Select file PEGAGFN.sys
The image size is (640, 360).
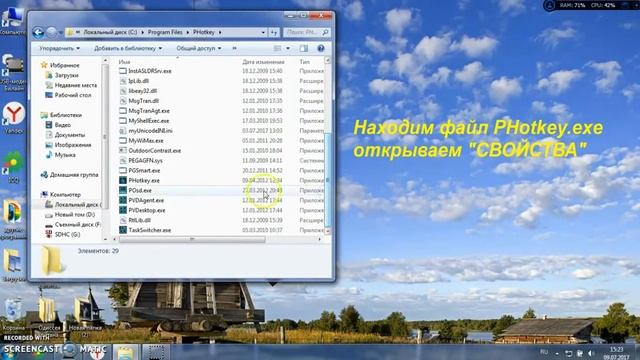[x=145, y=160]
